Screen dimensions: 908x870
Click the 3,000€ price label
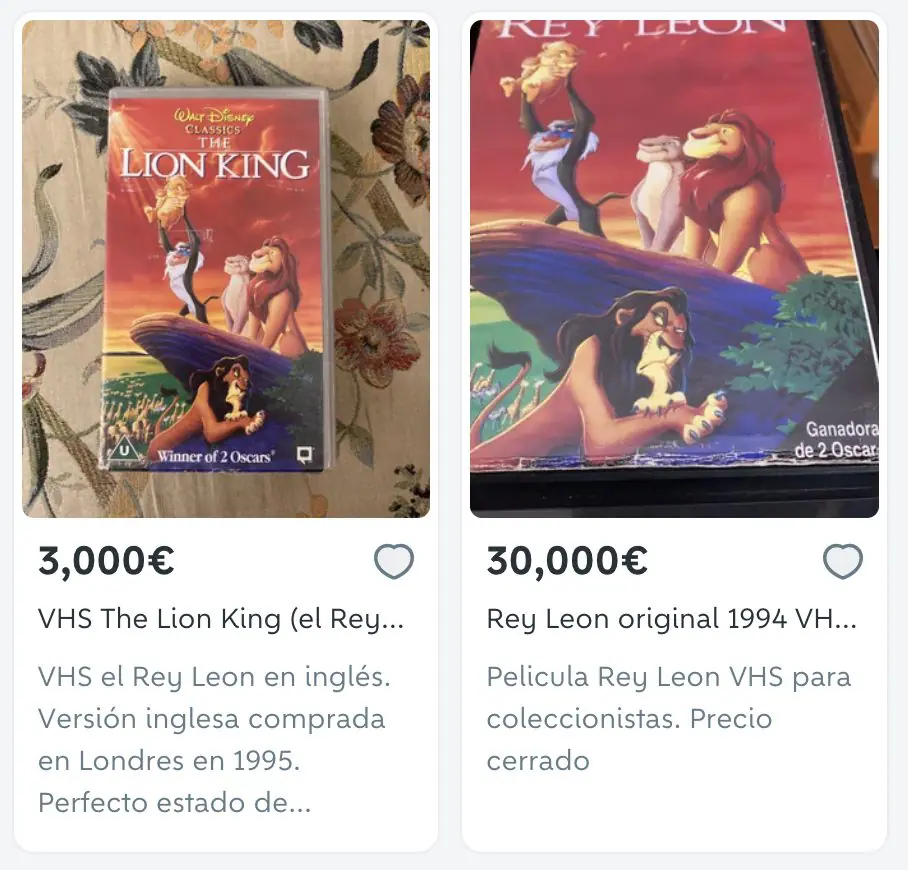[x=106, y=561]
